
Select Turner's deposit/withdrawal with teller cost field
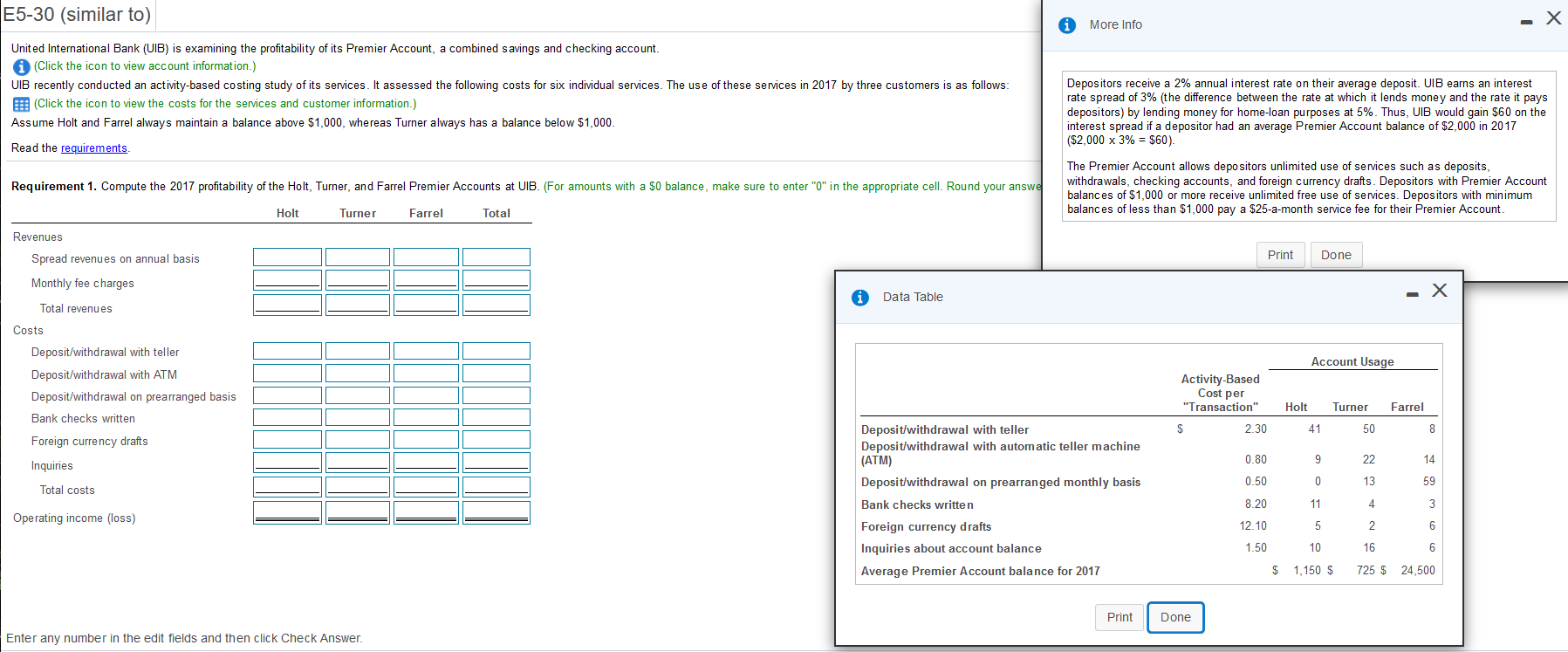358,351
